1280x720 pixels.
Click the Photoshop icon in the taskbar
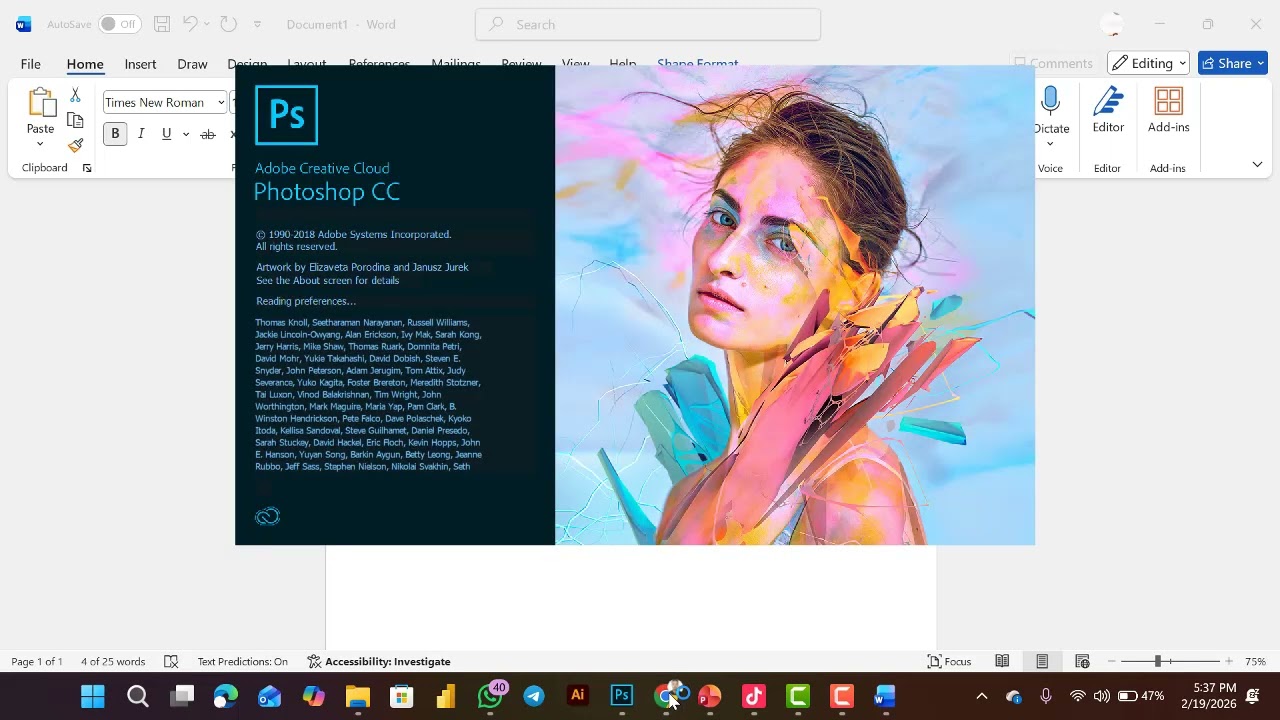[622, 695]
